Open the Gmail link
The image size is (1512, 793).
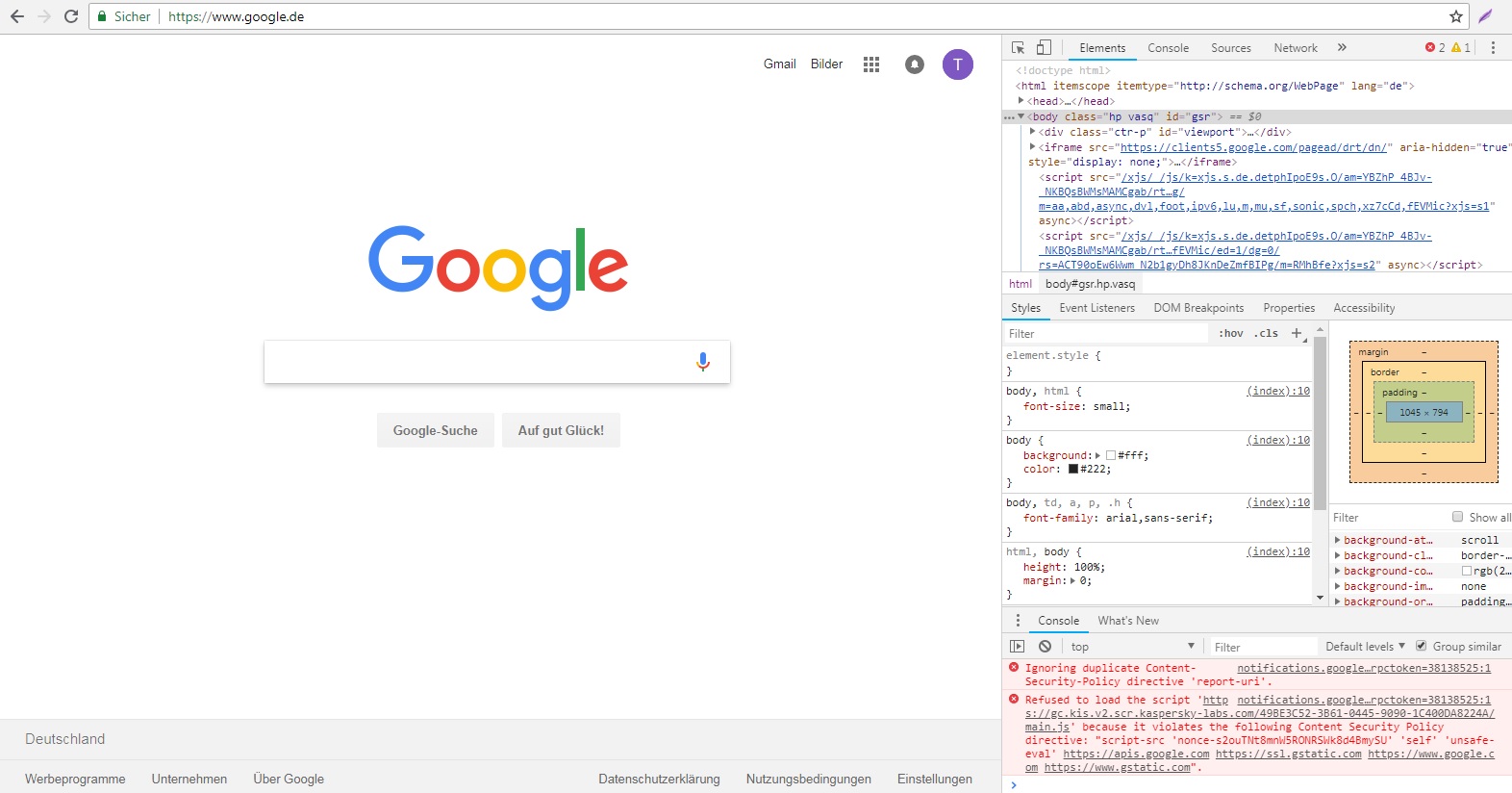(780, 64)
